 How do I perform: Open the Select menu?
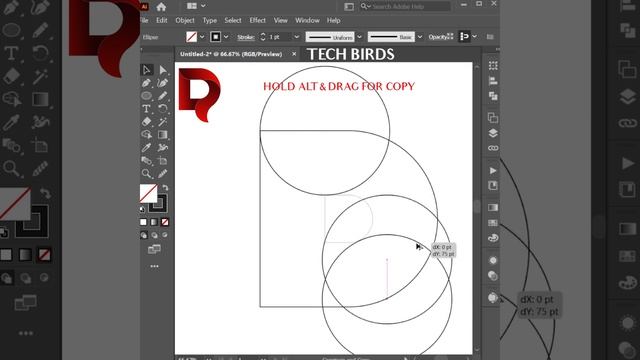pyautogui.click(x=233, y=20)
